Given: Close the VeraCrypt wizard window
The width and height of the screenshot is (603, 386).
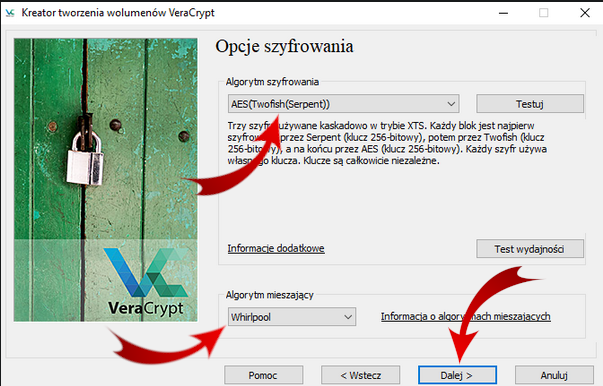Looking at the screenshot, I should coord(585,13).
